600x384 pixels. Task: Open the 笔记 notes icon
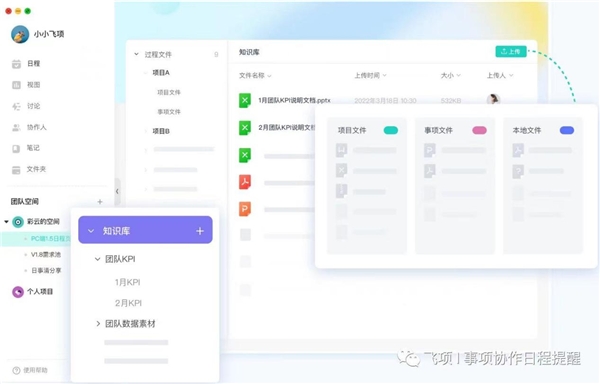(x=16, y=148)
